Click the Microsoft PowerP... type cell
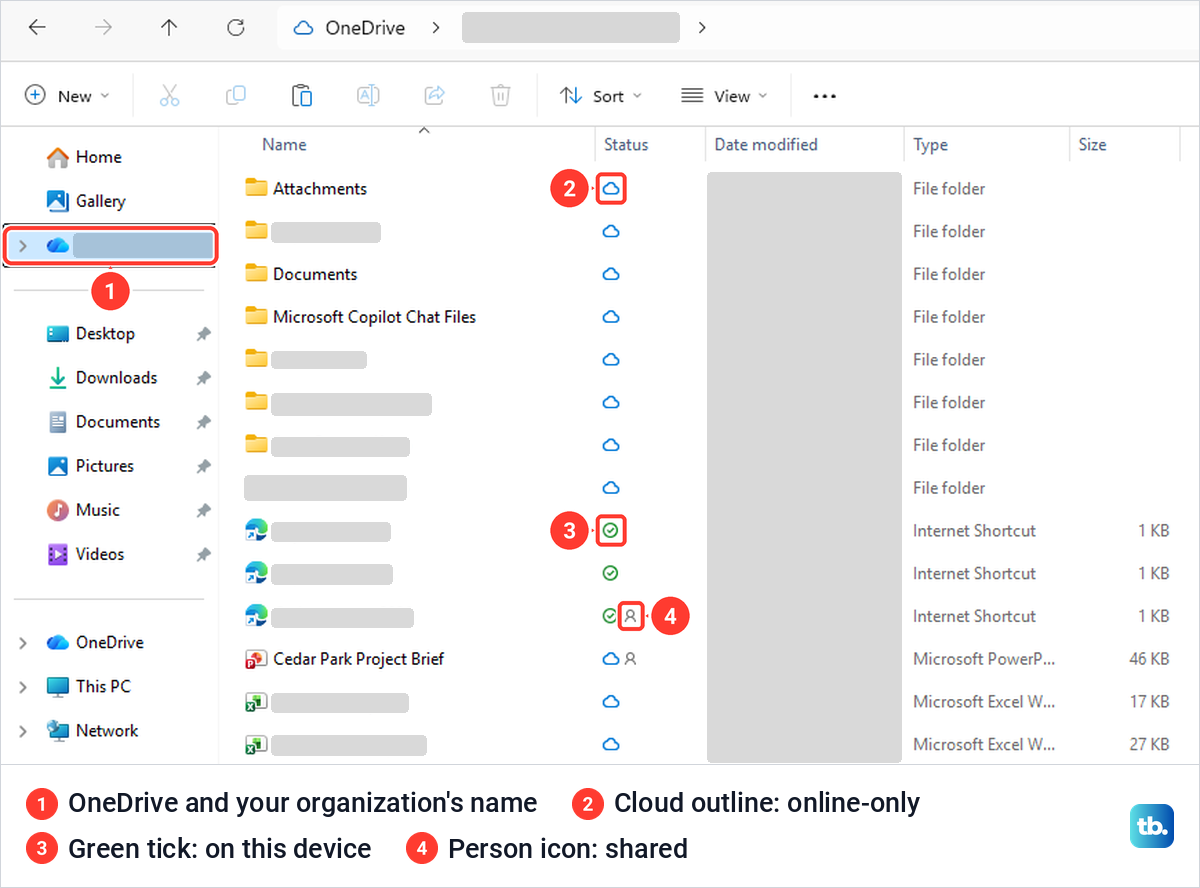Screen dimensions: 1200x888 click(x=984, y=659)
